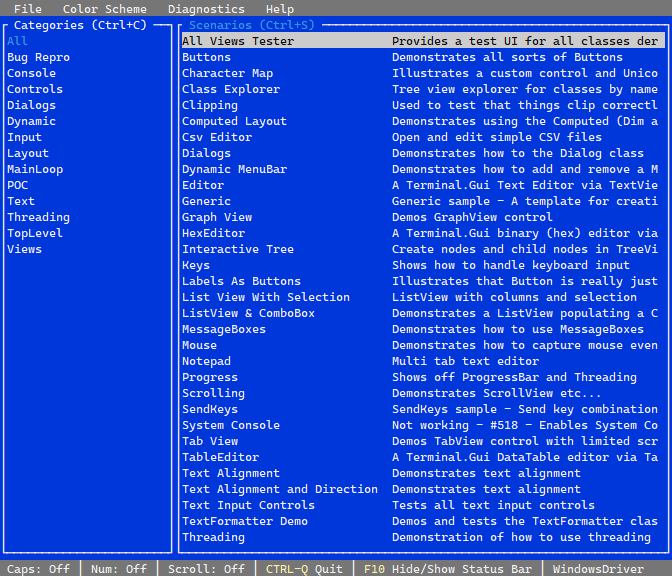Choose the Dialogs category in left panel
Image resolution: width=672 pixels, height=576 pixels.
[31, 105]
